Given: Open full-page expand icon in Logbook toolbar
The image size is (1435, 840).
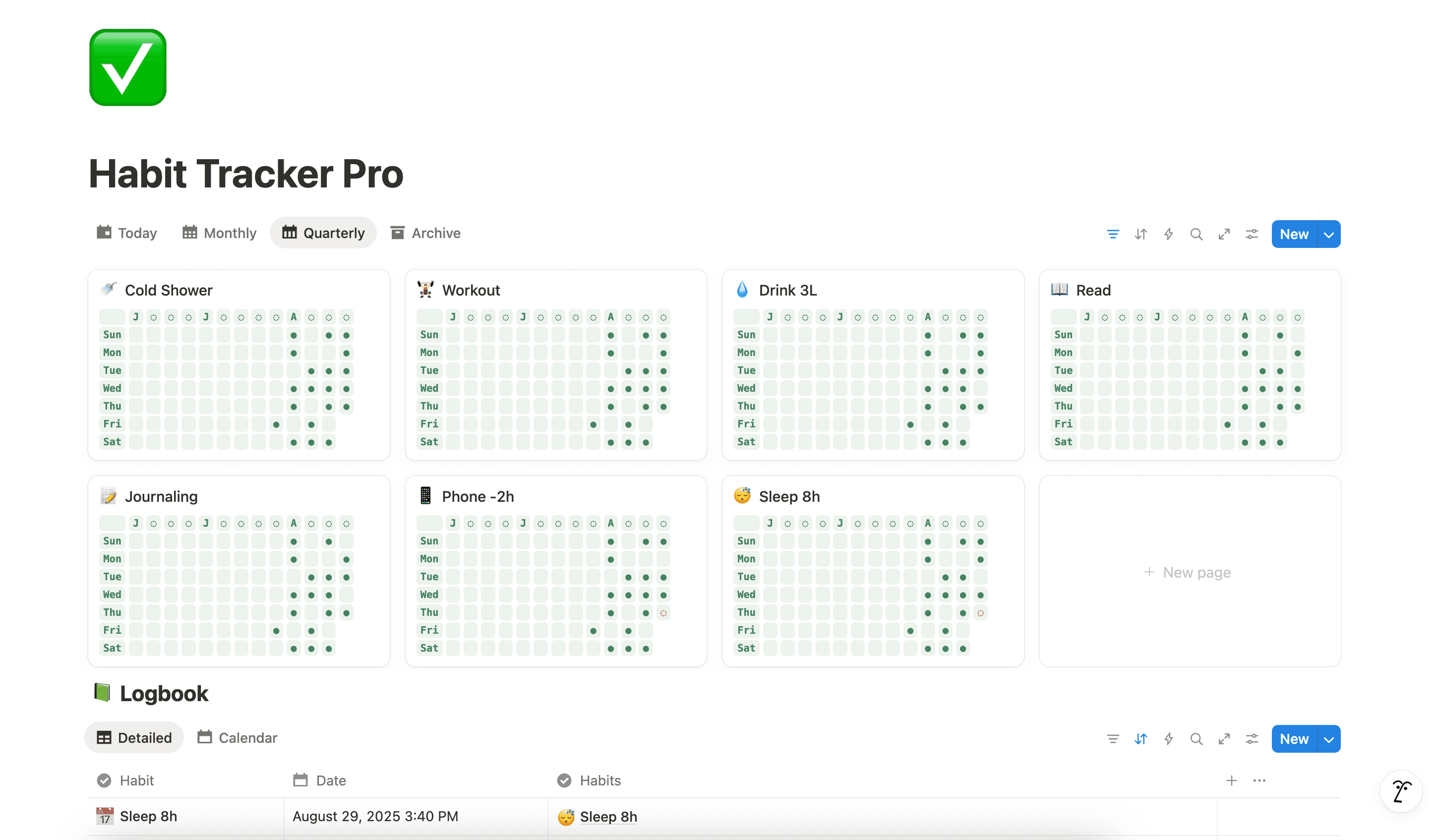Looking at the screenshot, I should point(1224,739).
